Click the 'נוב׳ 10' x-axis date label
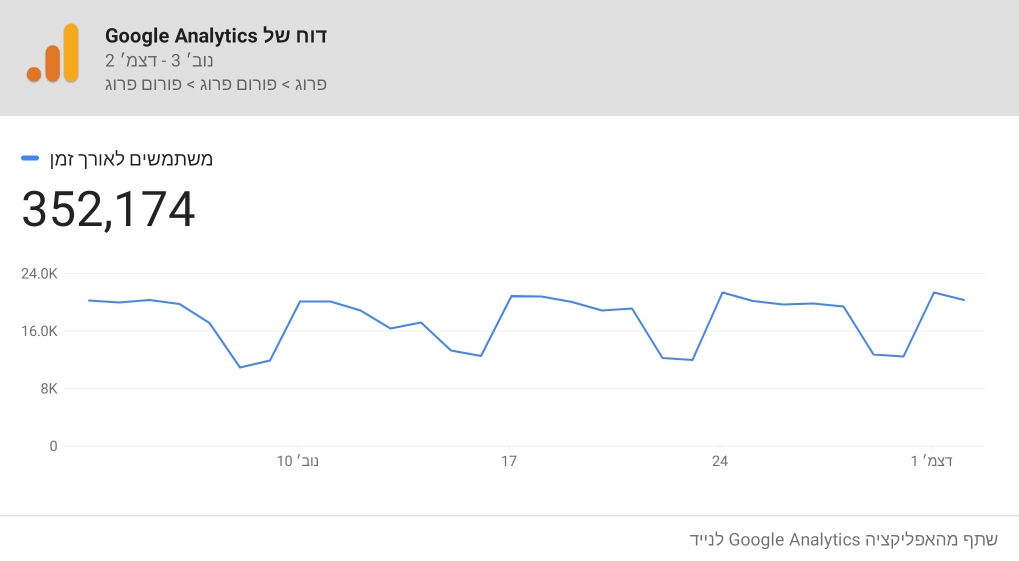 coord(299,461)
